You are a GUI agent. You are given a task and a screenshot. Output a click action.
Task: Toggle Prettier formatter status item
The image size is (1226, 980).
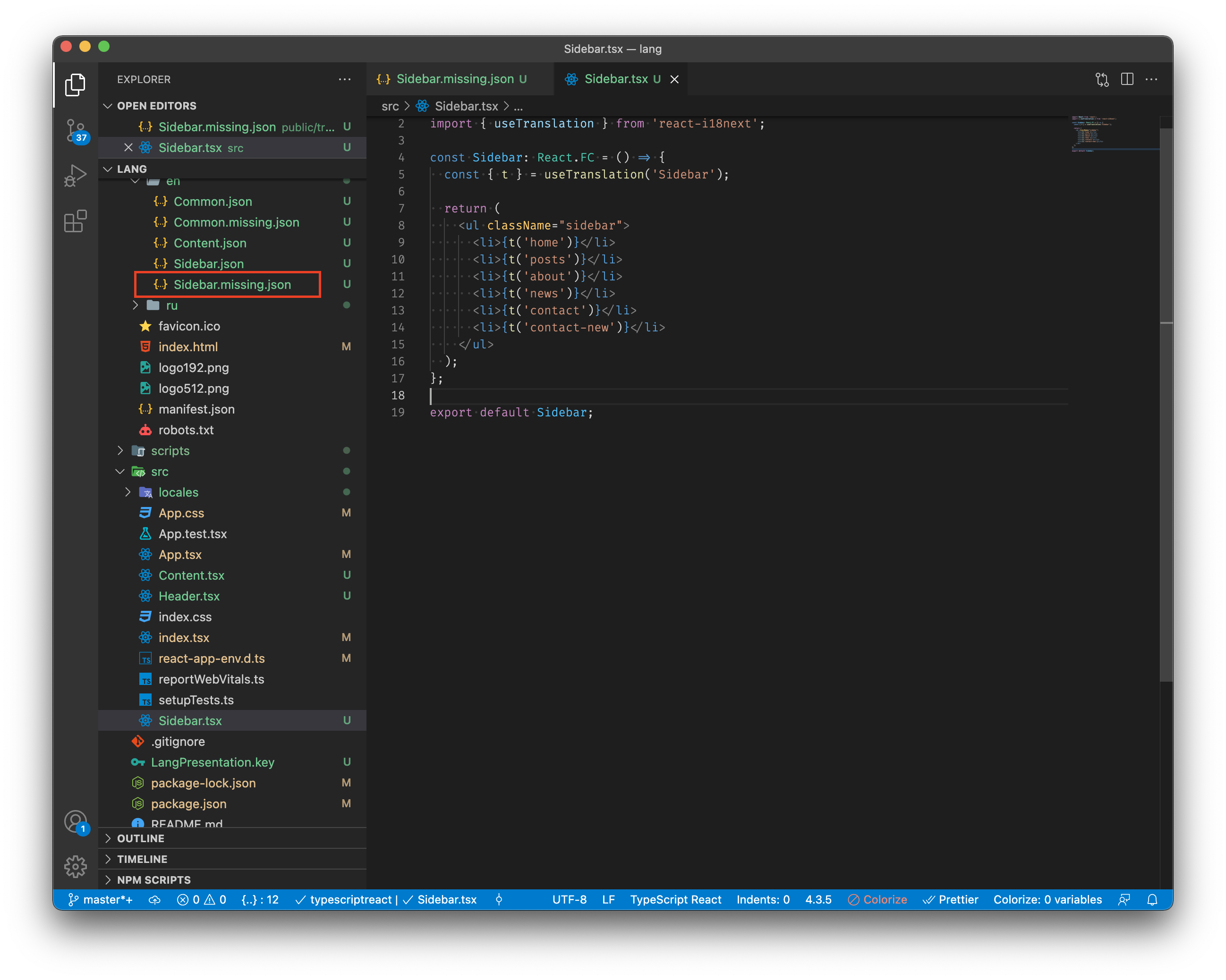(950, 899)
